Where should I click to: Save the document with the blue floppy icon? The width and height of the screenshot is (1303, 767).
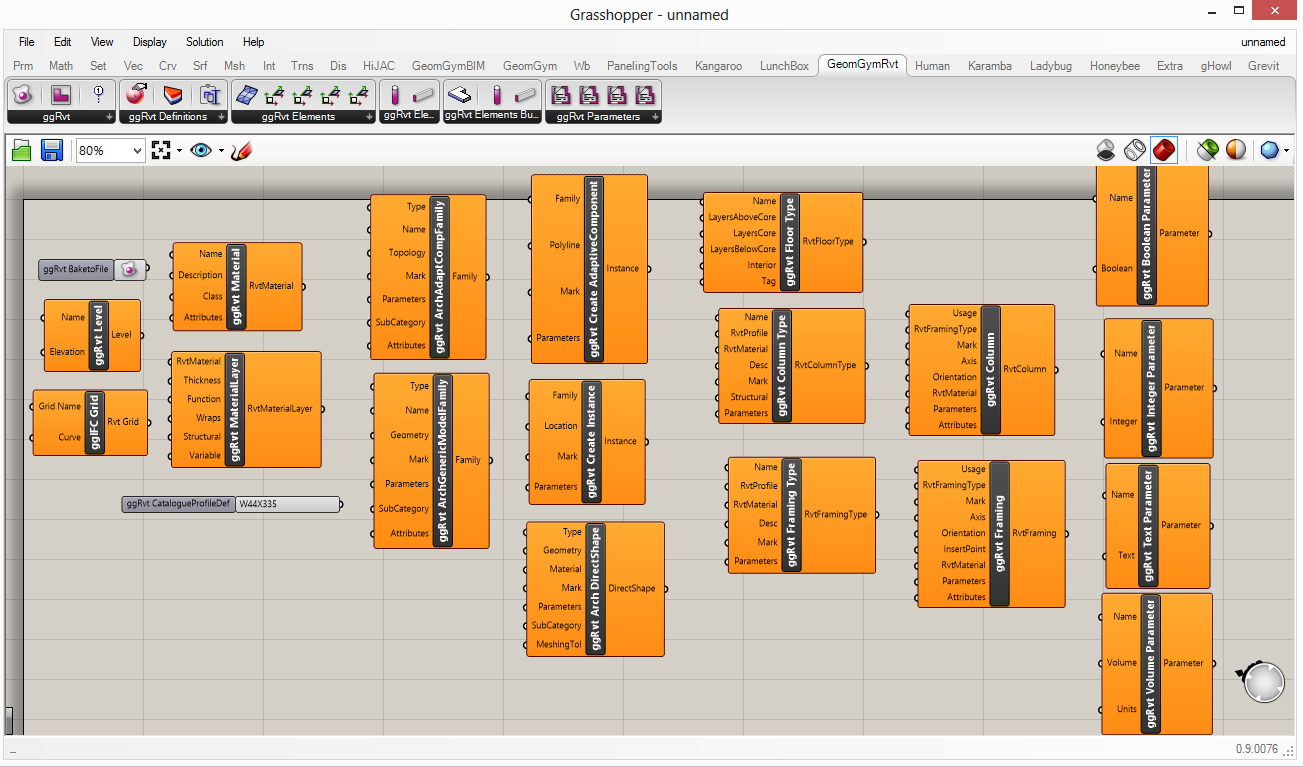pyautogui.click(x=52, y=150)
